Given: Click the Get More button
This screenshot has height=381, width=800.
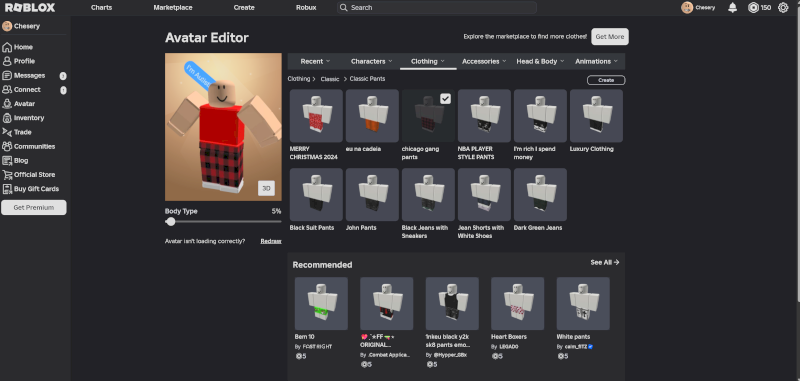Looking at the screenshot, I should click(610, 37).
